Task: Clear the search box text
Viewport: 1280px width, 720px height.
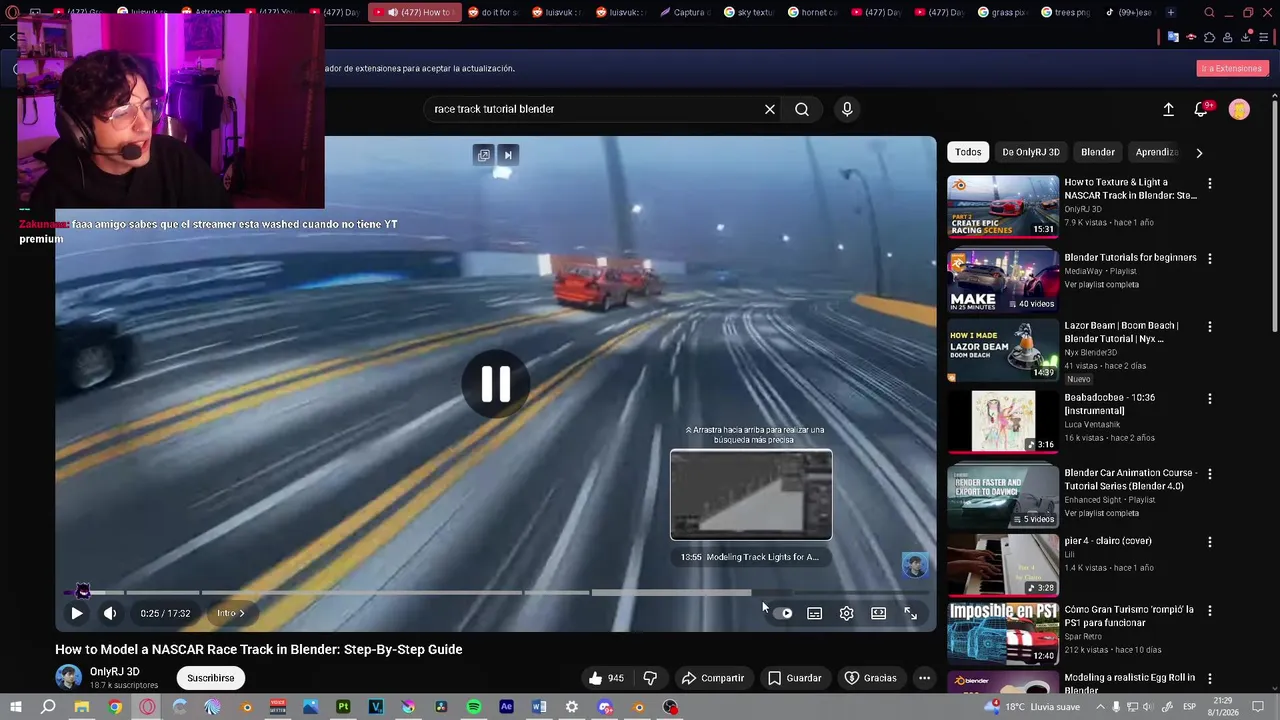Action: click(770, 109)
